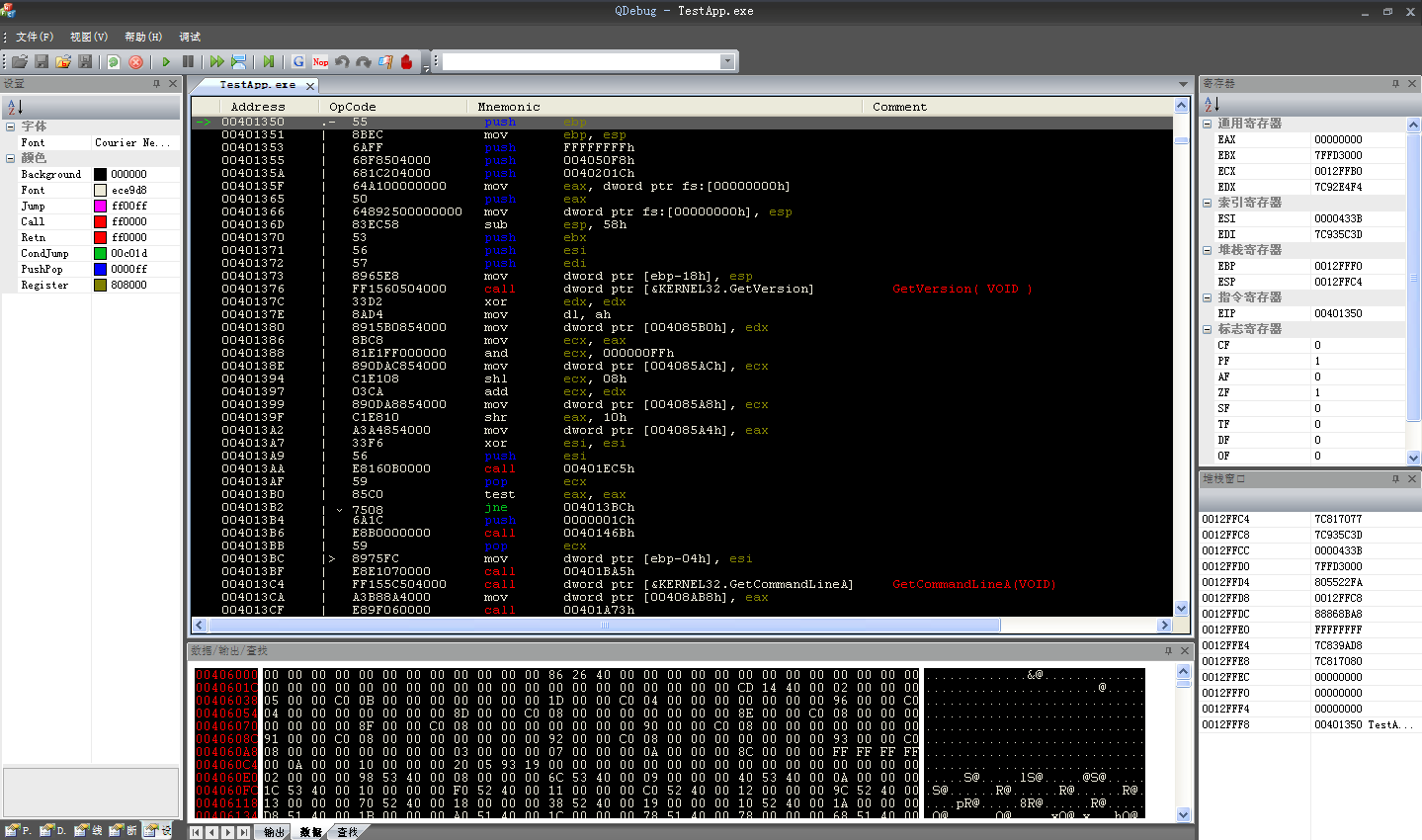
Task: Sort settings panel alphabetically with A-Z icon
Action: [x=15, y=107]
